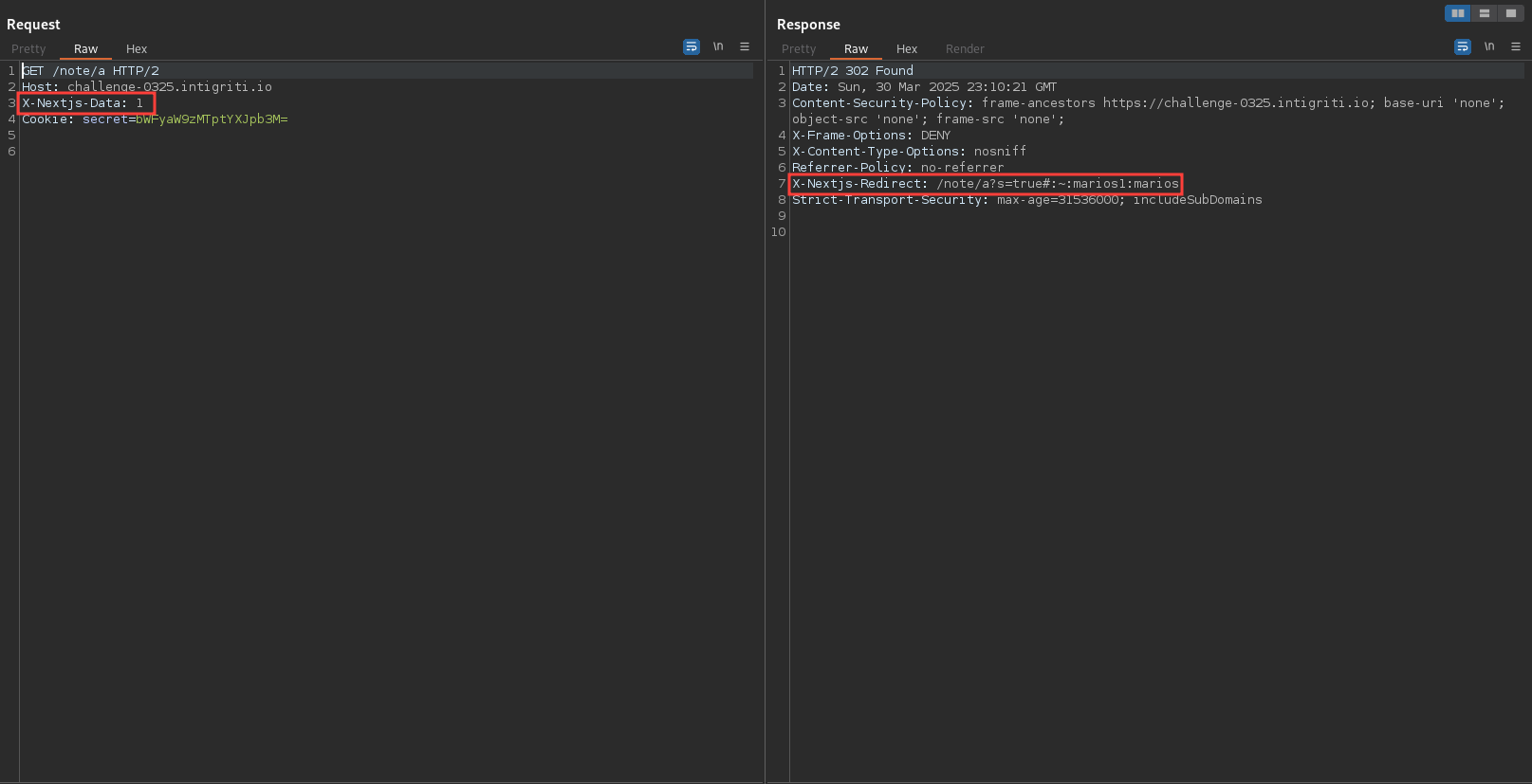1532x784 pixels.
Task: Open the Response panel hamburger options menu
Action: point(1516,46)
